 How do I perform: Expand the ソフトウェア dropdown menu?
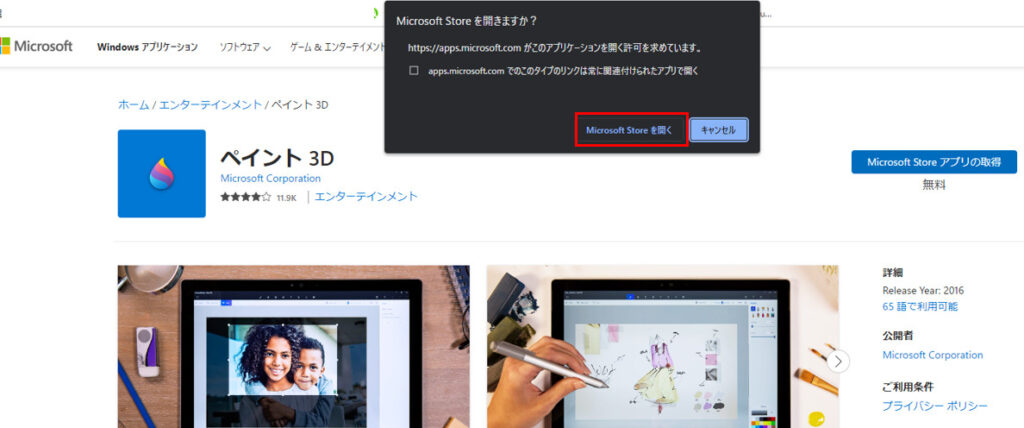(x=245, y=47)
